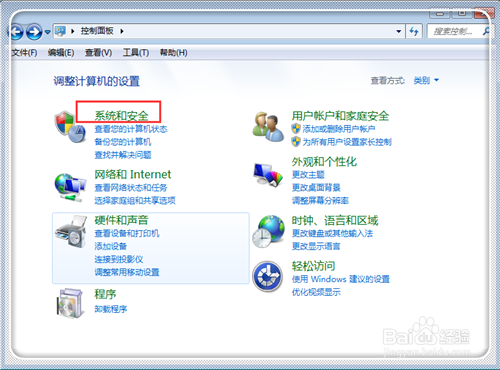Open the User Accounts people icon
Viewport: 500px width, 370px height.
pos(268,127)
